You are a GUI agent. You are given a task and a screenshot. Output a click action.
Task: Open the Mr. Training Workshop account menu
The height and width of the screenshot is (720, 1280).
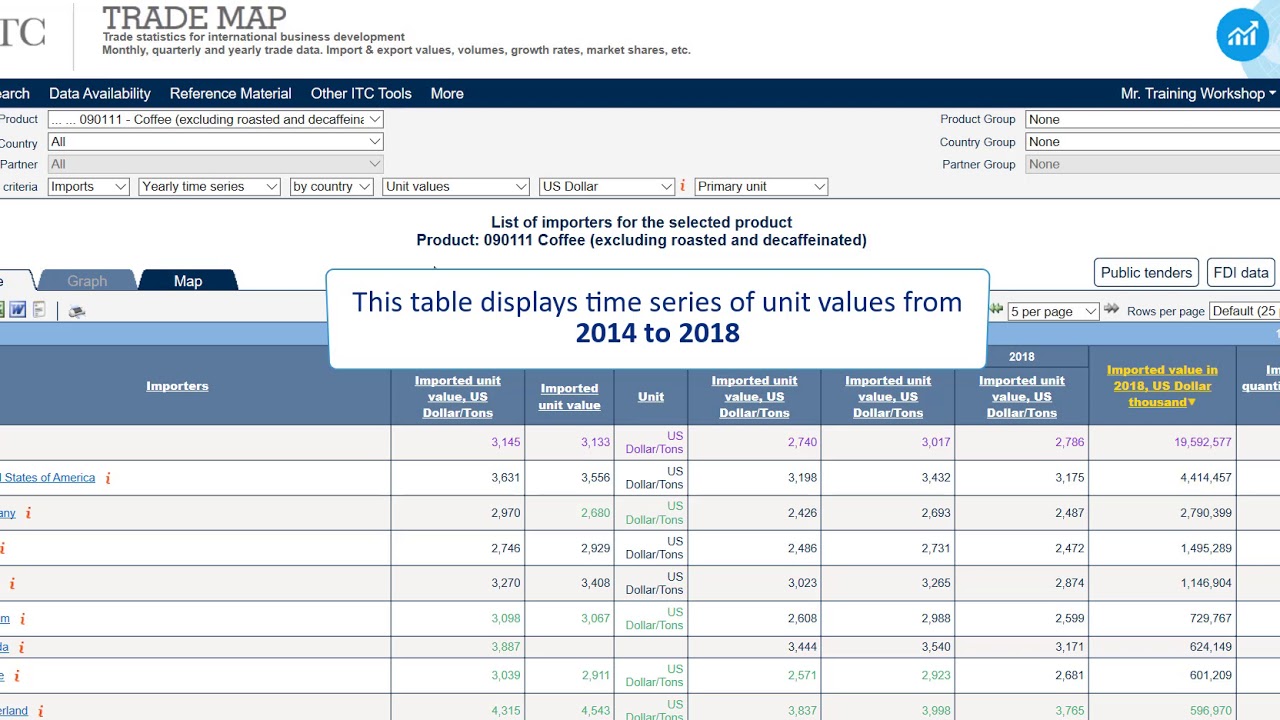[1198, 93]
